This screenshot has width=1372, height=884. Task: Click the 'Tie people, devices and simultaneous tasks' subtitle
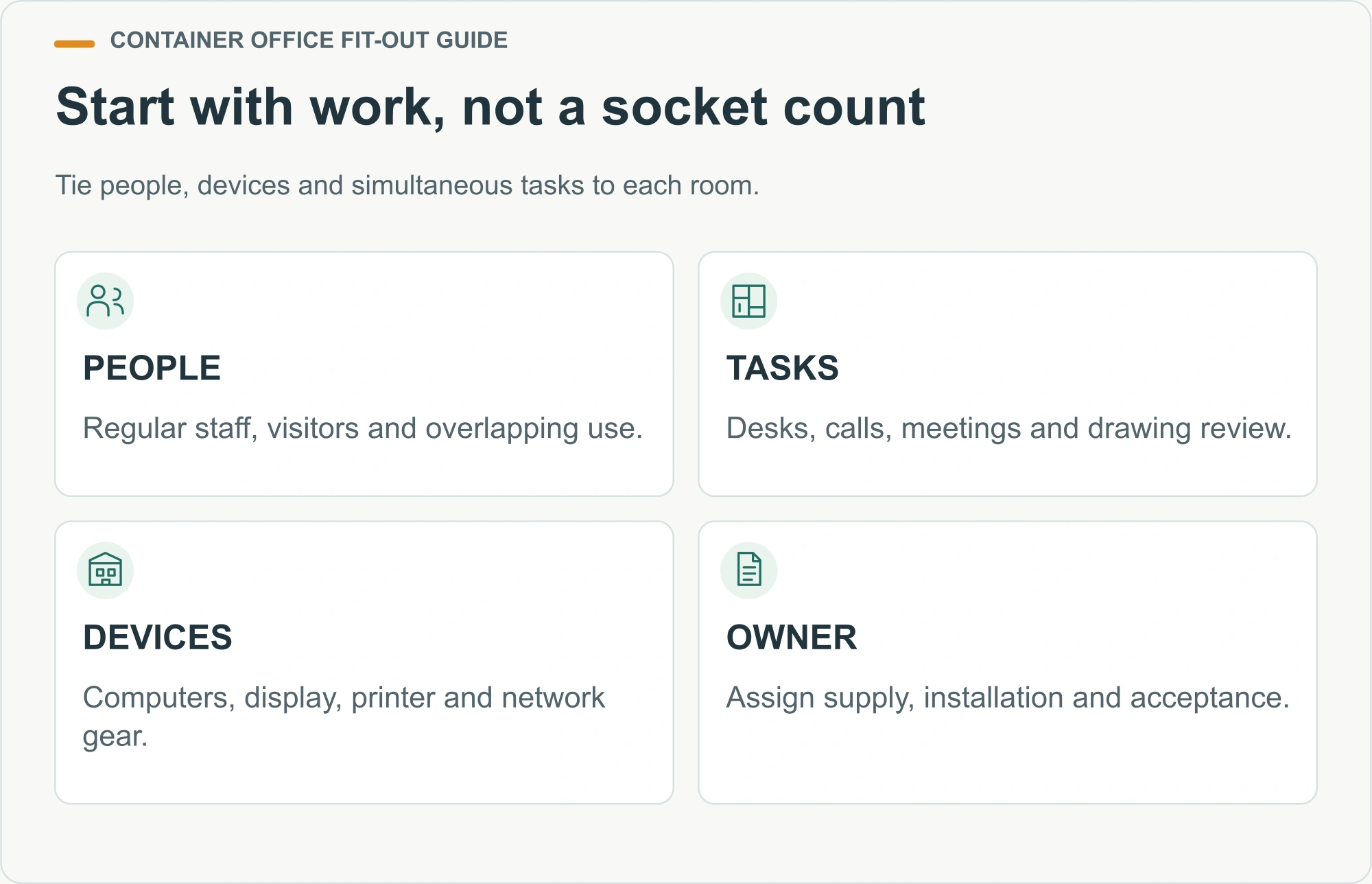(407, 185)
